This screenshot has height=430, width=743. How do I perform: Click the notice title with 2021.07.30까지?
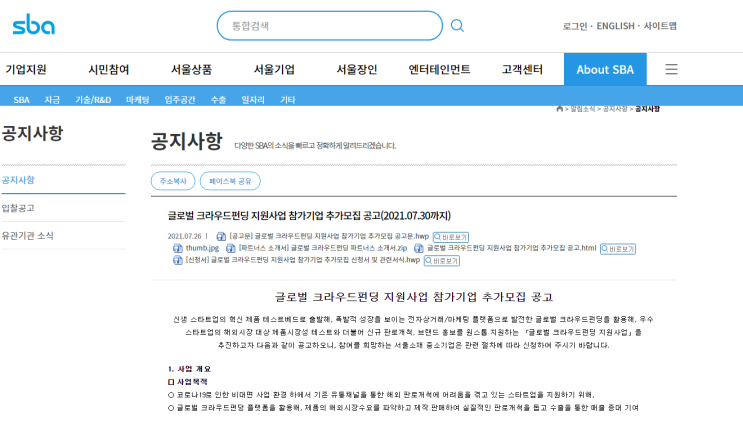[309, 216]
